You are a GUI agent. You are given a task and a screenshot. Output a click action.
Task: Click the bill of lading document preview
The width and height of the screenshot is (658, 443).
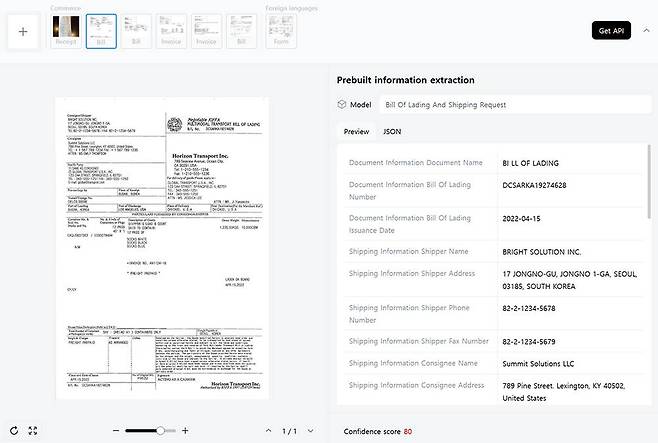pyautogui.click(x=162, y=248)
